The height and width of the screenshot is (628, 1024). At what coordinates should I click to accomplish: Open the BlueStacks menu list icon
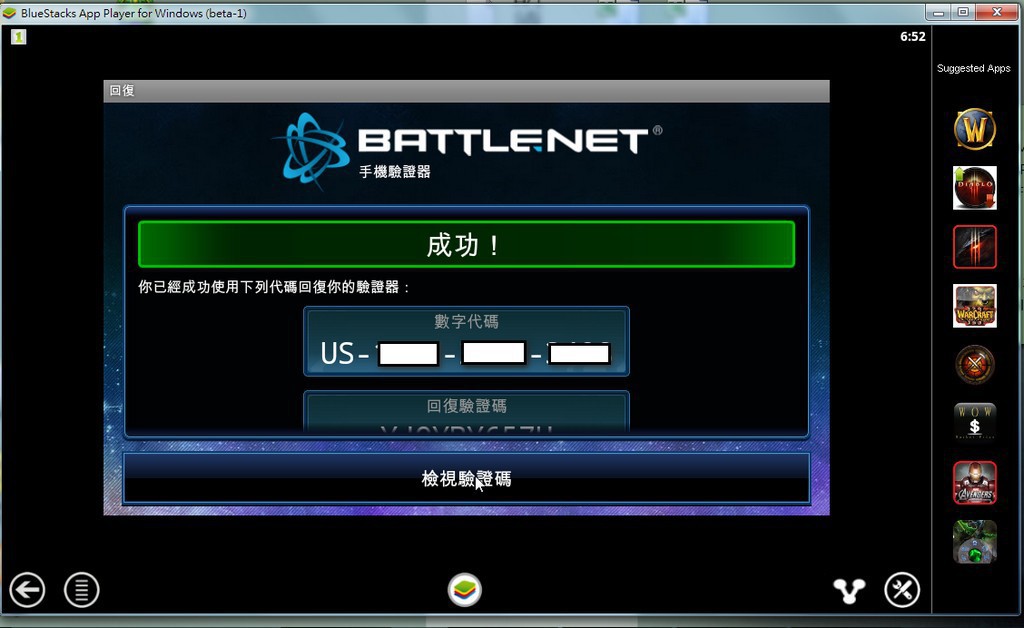coord(82,590)
